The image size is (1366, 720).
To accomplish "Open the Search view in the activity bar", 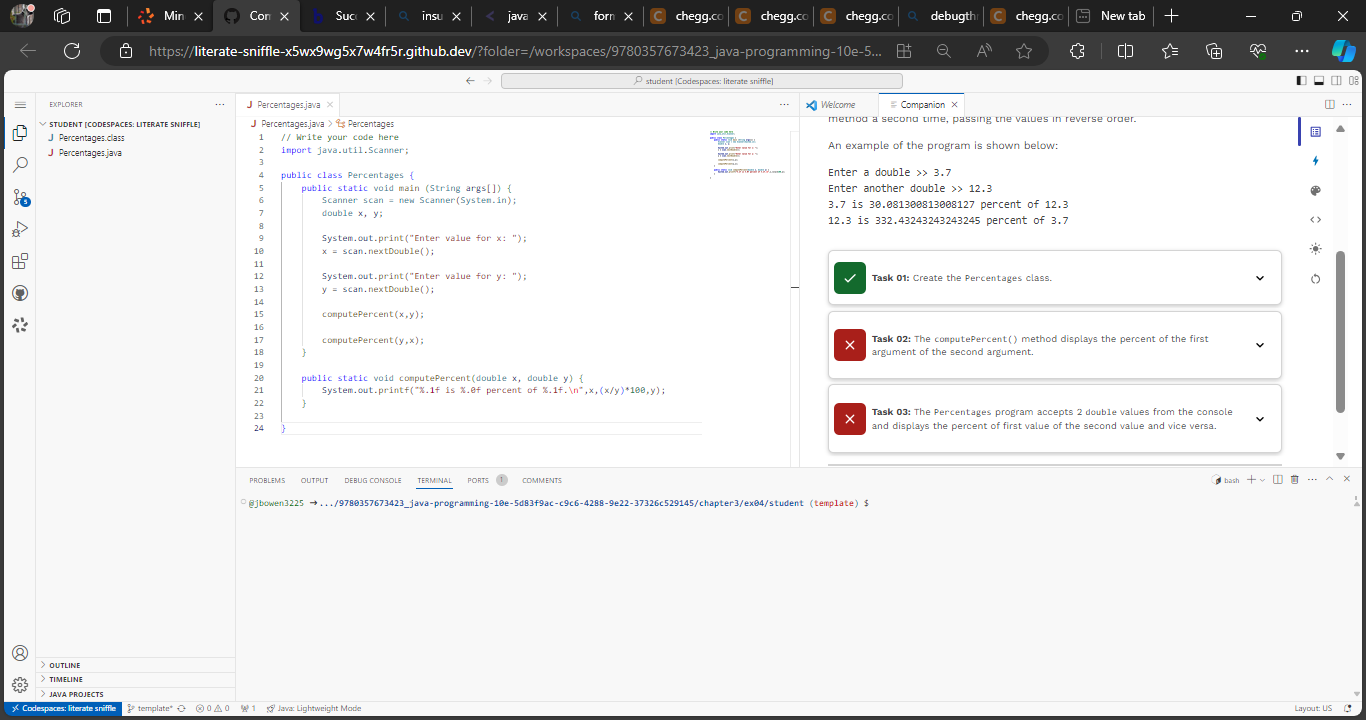I will (x=20, y=164).
